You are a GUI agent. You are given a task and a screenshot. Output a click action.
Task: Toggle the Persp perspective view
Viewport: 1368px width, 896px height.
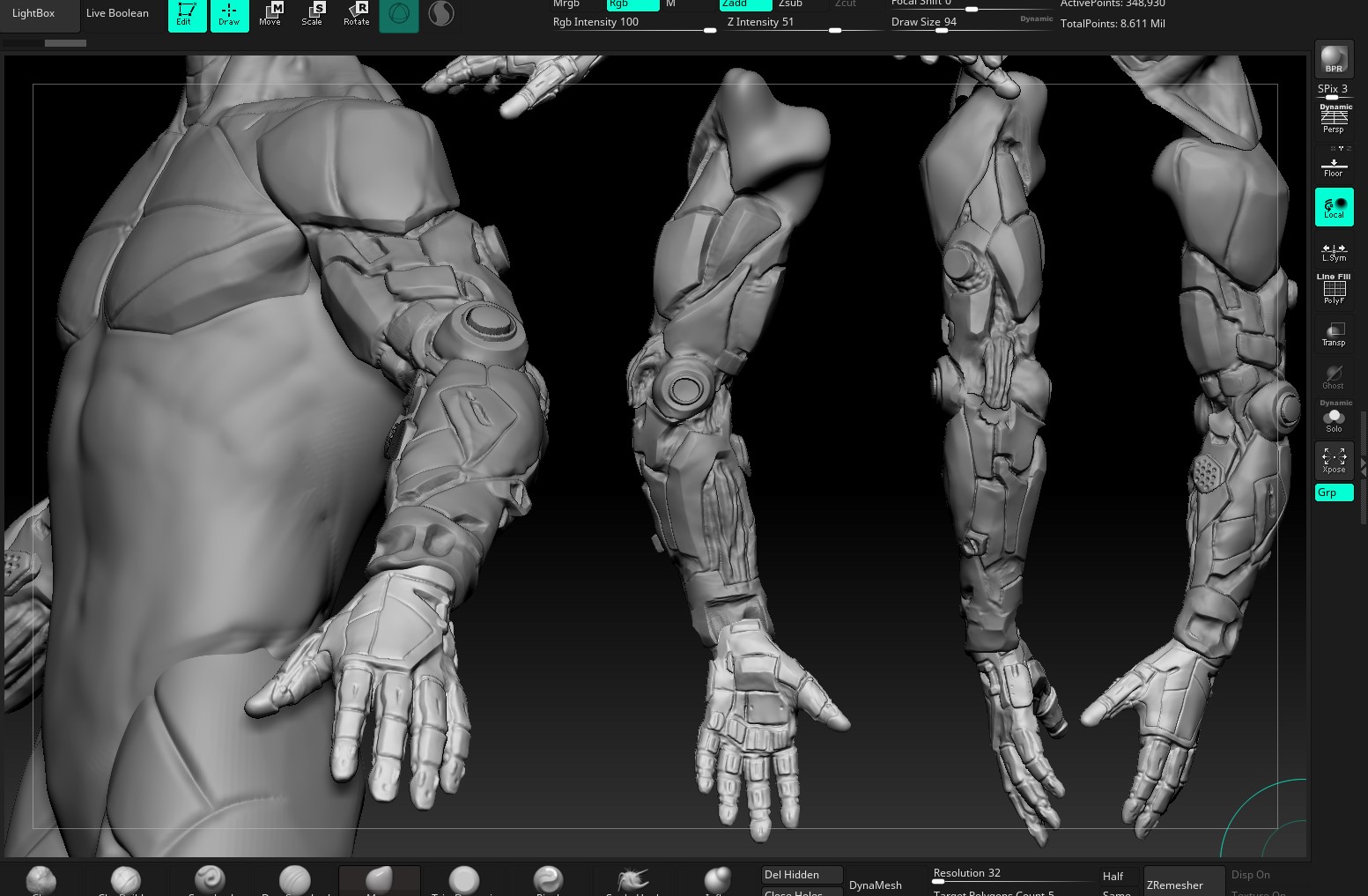1334,120
